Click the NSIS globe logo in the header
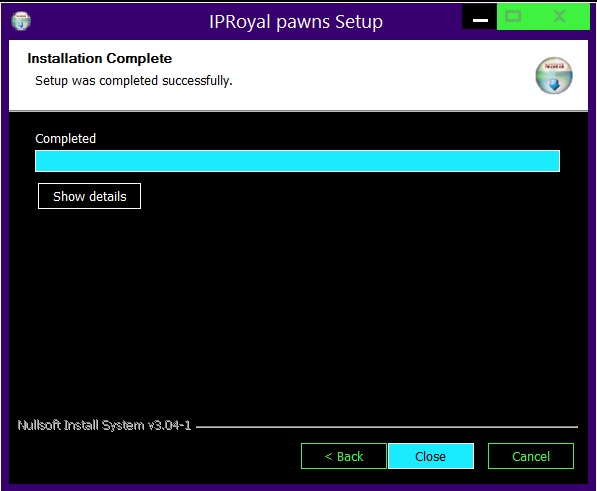The height and width of the screenshot is (491, 597). [x=554, y=75]
